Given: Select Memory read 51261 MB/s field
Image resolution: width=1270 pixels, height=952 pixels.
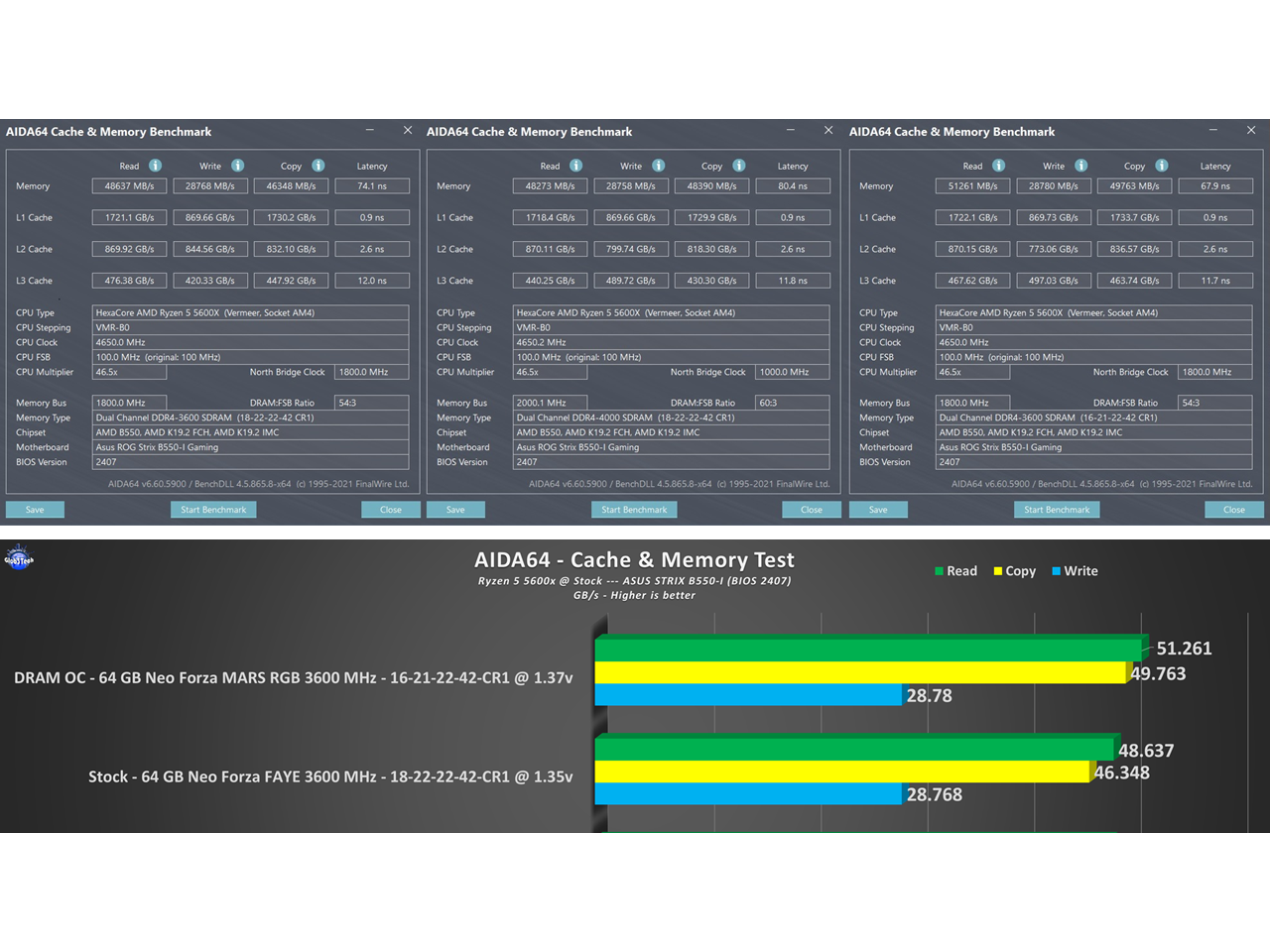Looking at the screenshot, I should tap(973, 185).
